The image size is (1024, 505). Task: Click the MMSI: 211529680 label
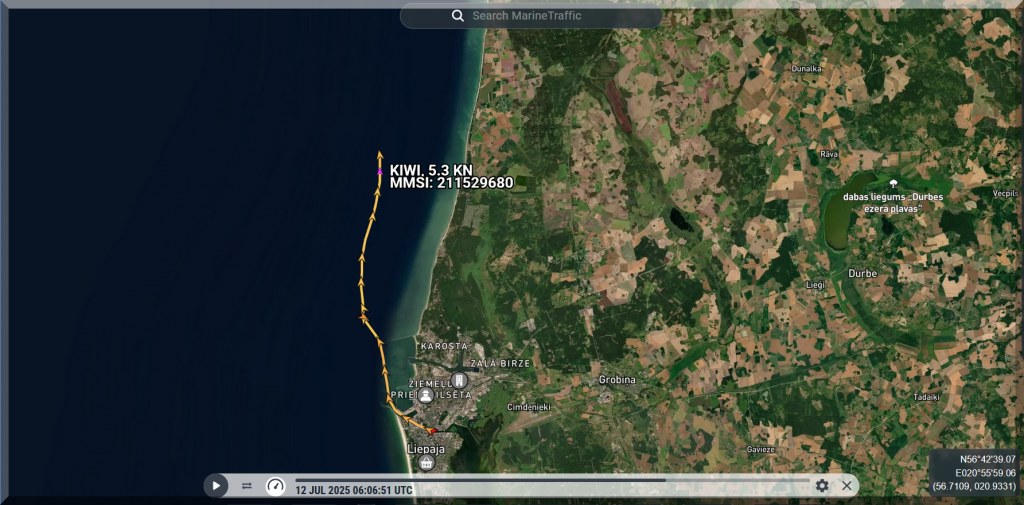coord(451,184)
